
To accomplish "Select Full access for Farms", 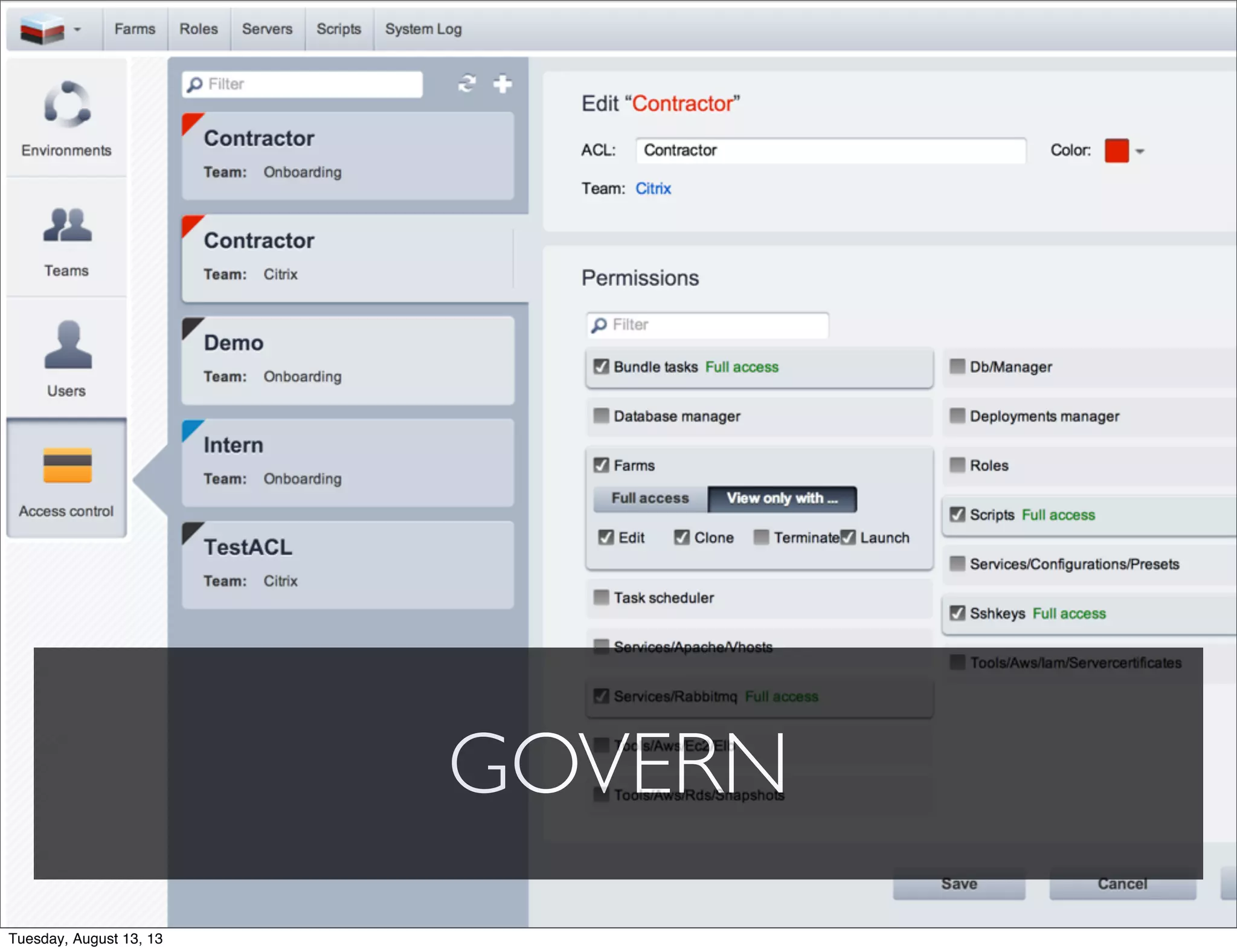I will 651,498.
